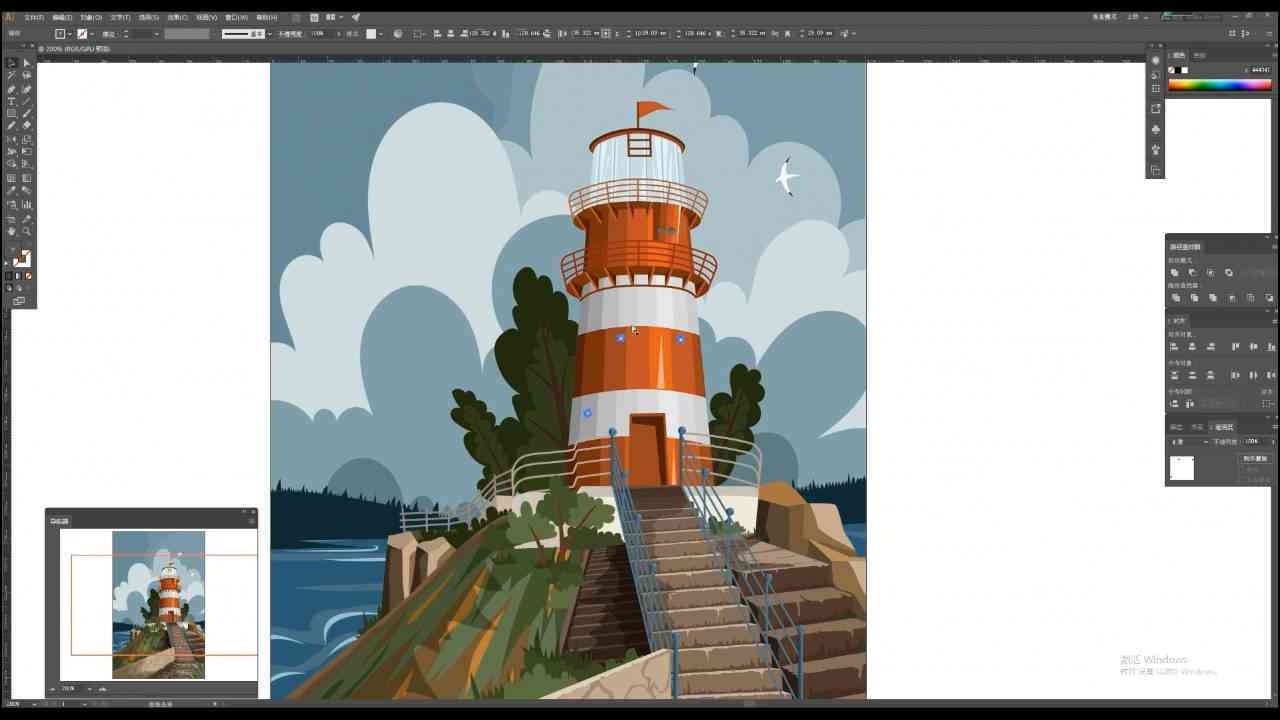Open the Object menu
The height and width of the screenshot is (720, 1280).
[x=90, y=17]
